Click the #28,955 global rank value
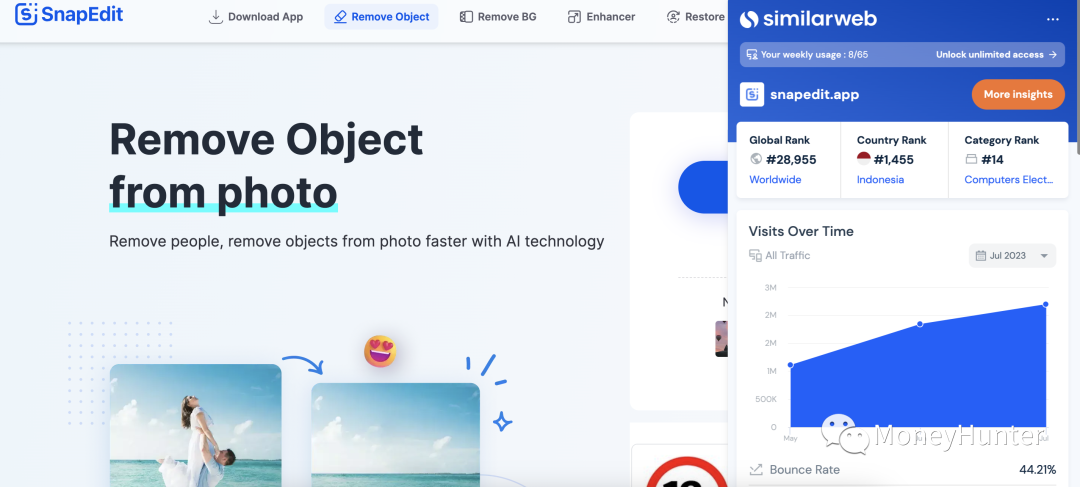The width and height of the screenshot is (1080, 487). point(791,160)
